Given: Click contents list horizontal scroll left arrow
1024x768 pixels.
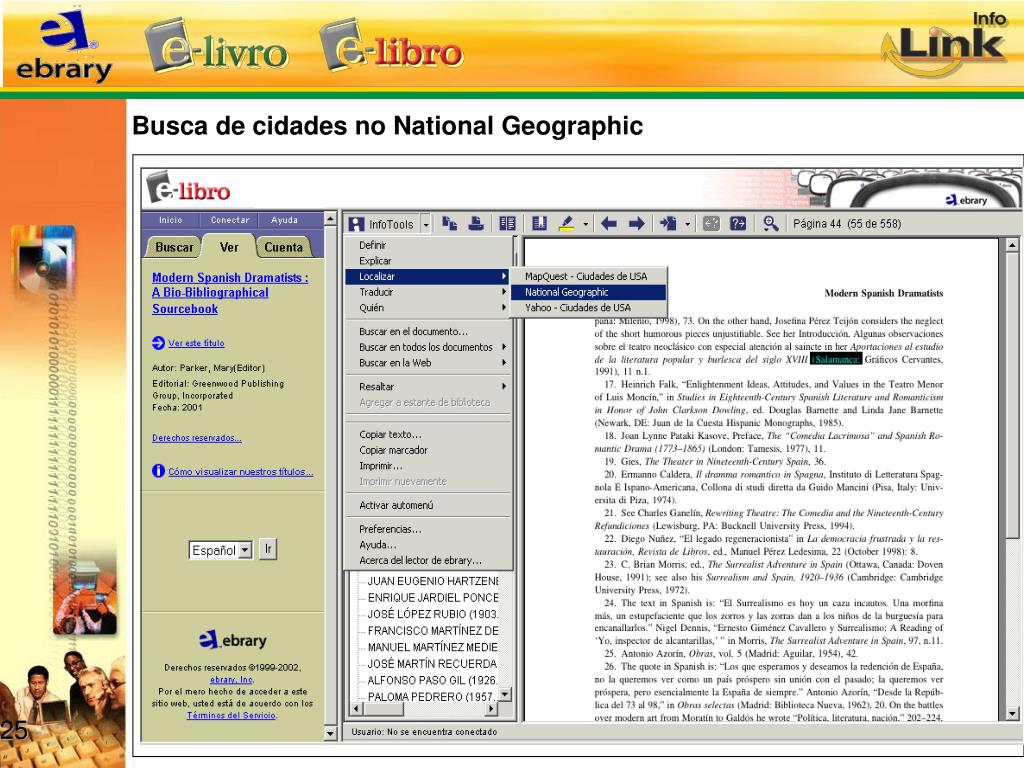Looking at the screenshot, I should [356, 709].
